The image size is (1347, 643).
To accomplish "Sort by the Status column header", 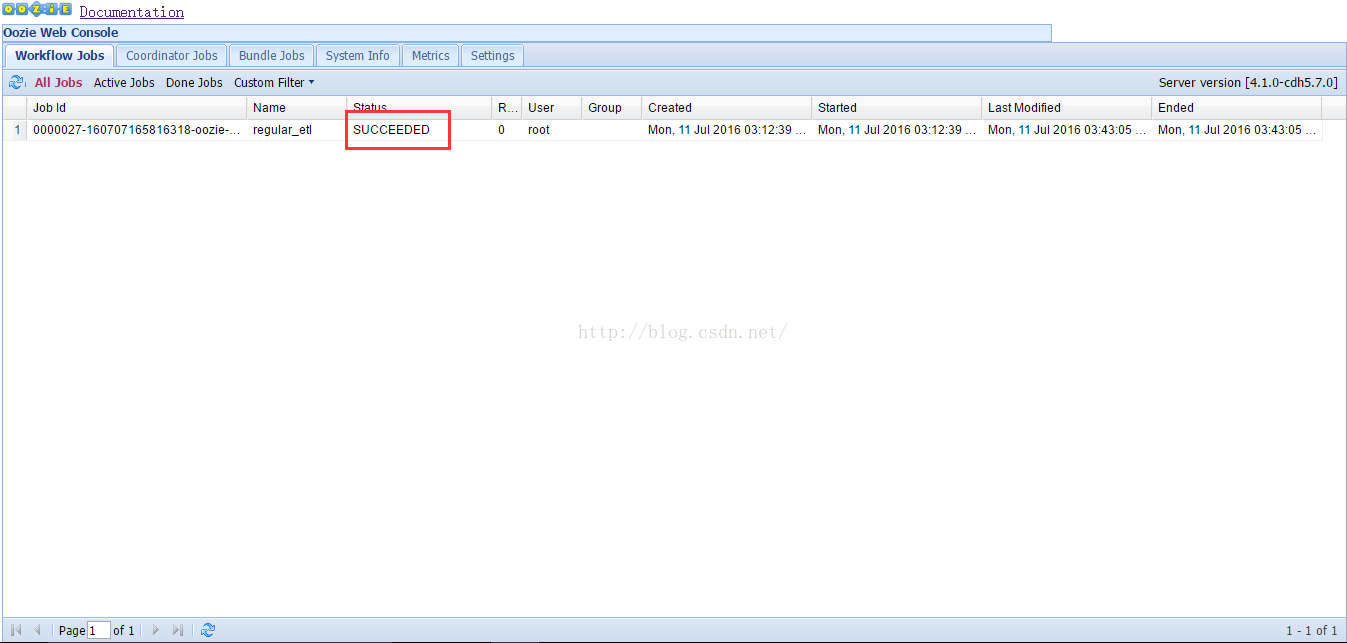I will [x=419, y=106].
